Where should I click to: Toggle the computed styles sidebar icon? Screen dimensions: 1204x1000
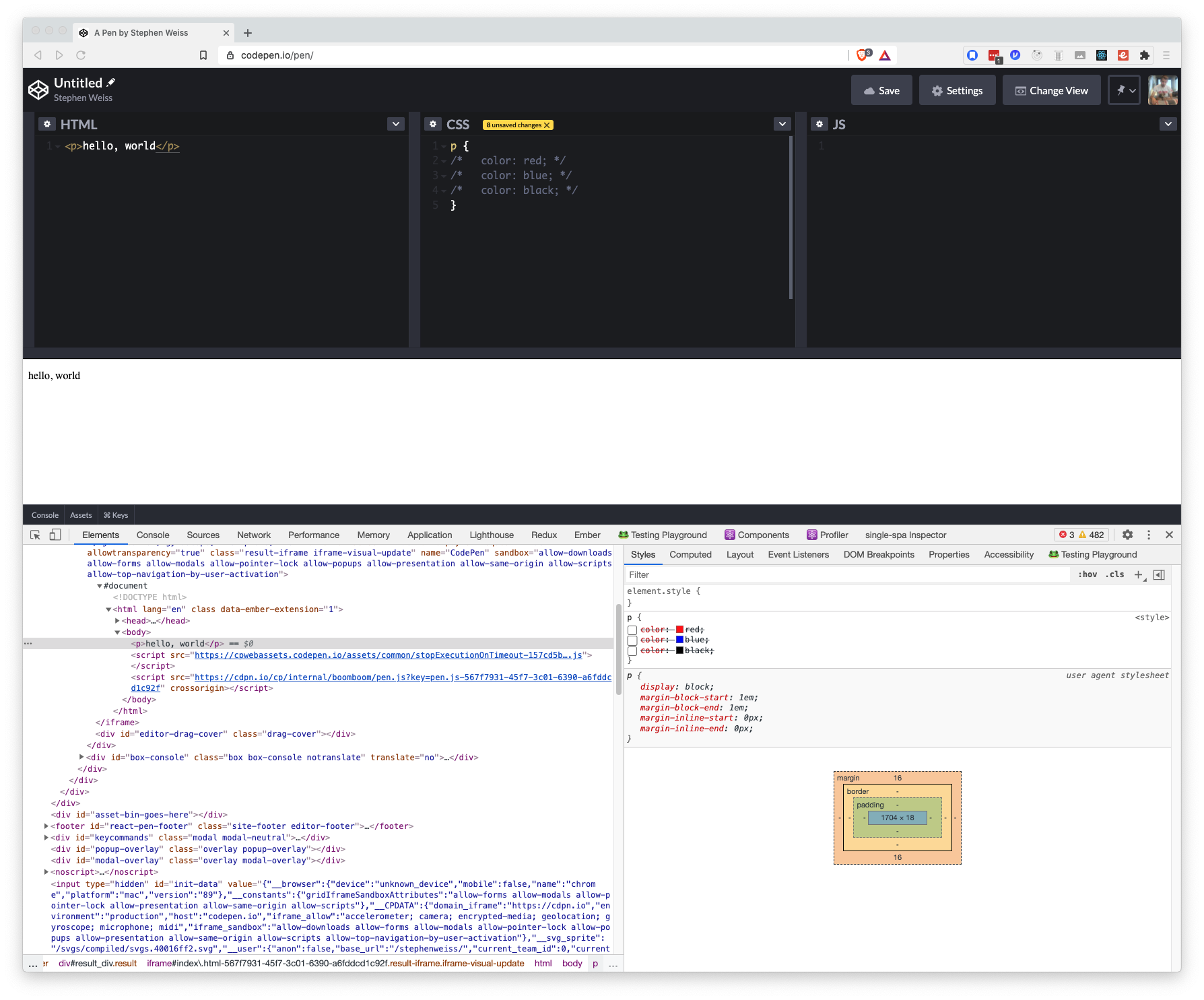coord(1159,574)
